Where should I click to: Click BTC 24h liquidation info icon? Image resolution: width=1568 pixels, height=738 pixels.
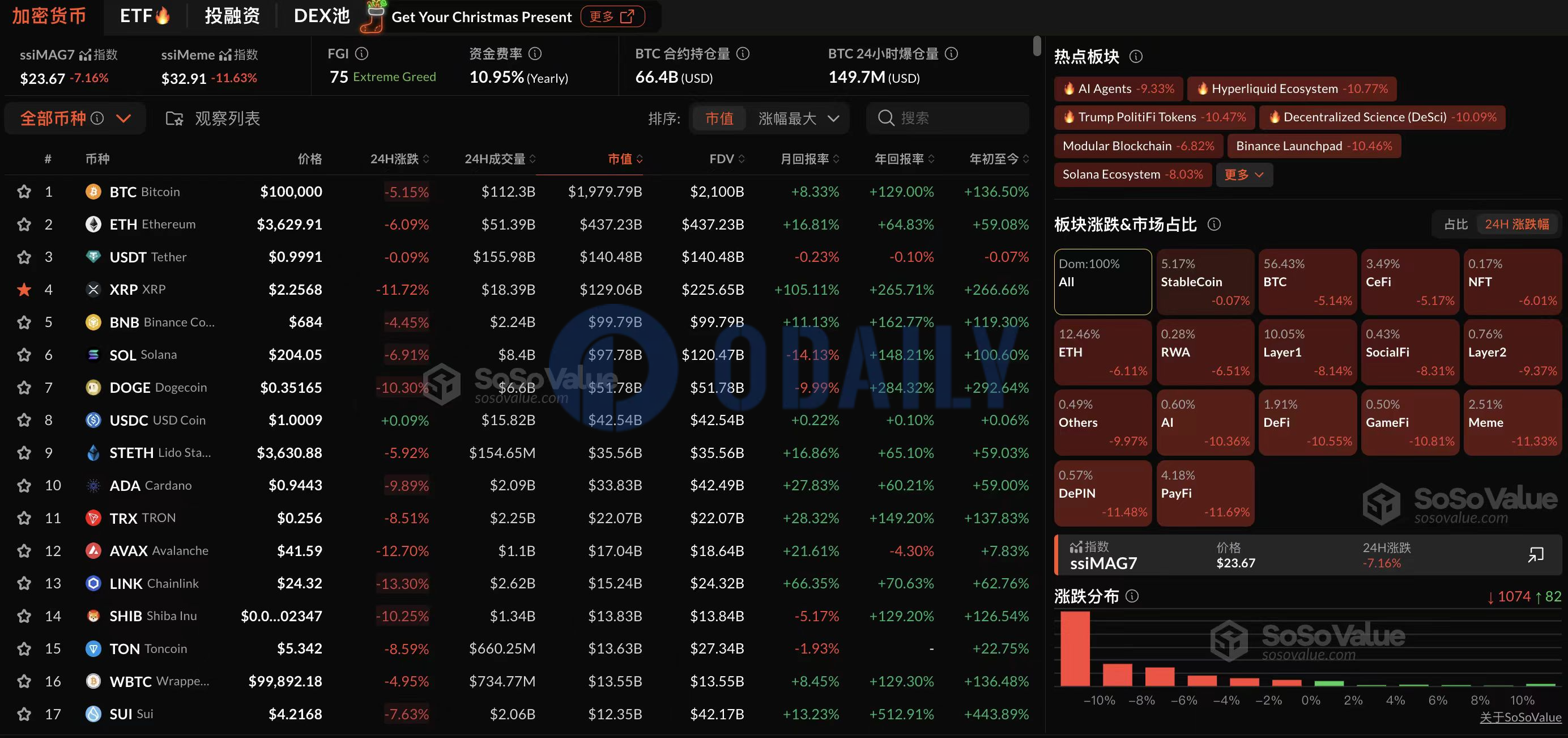tap(951, 54)
